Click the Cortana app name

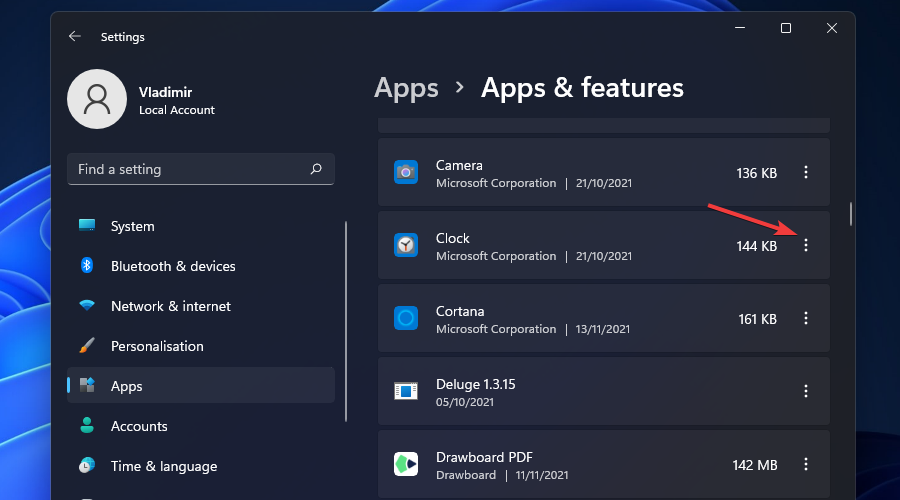click(460, 311)
